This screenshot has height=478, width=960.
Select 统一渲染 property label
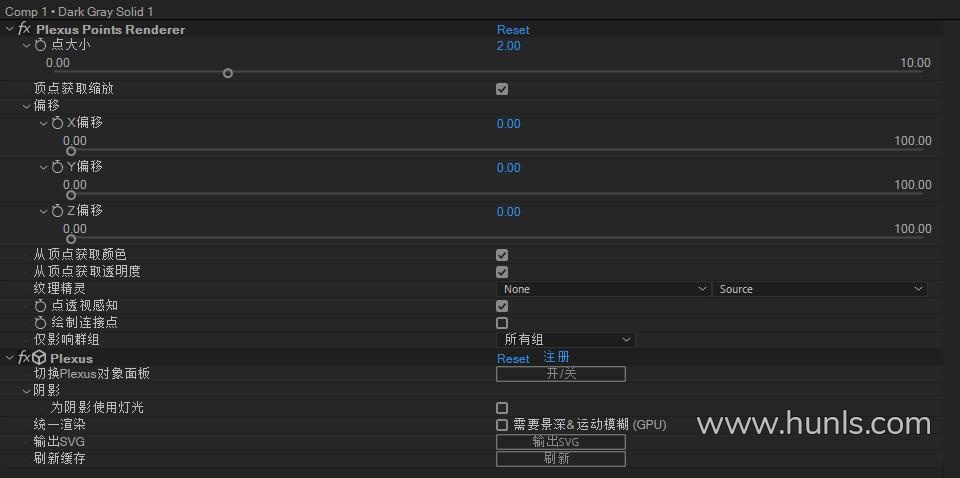(59, 424)
